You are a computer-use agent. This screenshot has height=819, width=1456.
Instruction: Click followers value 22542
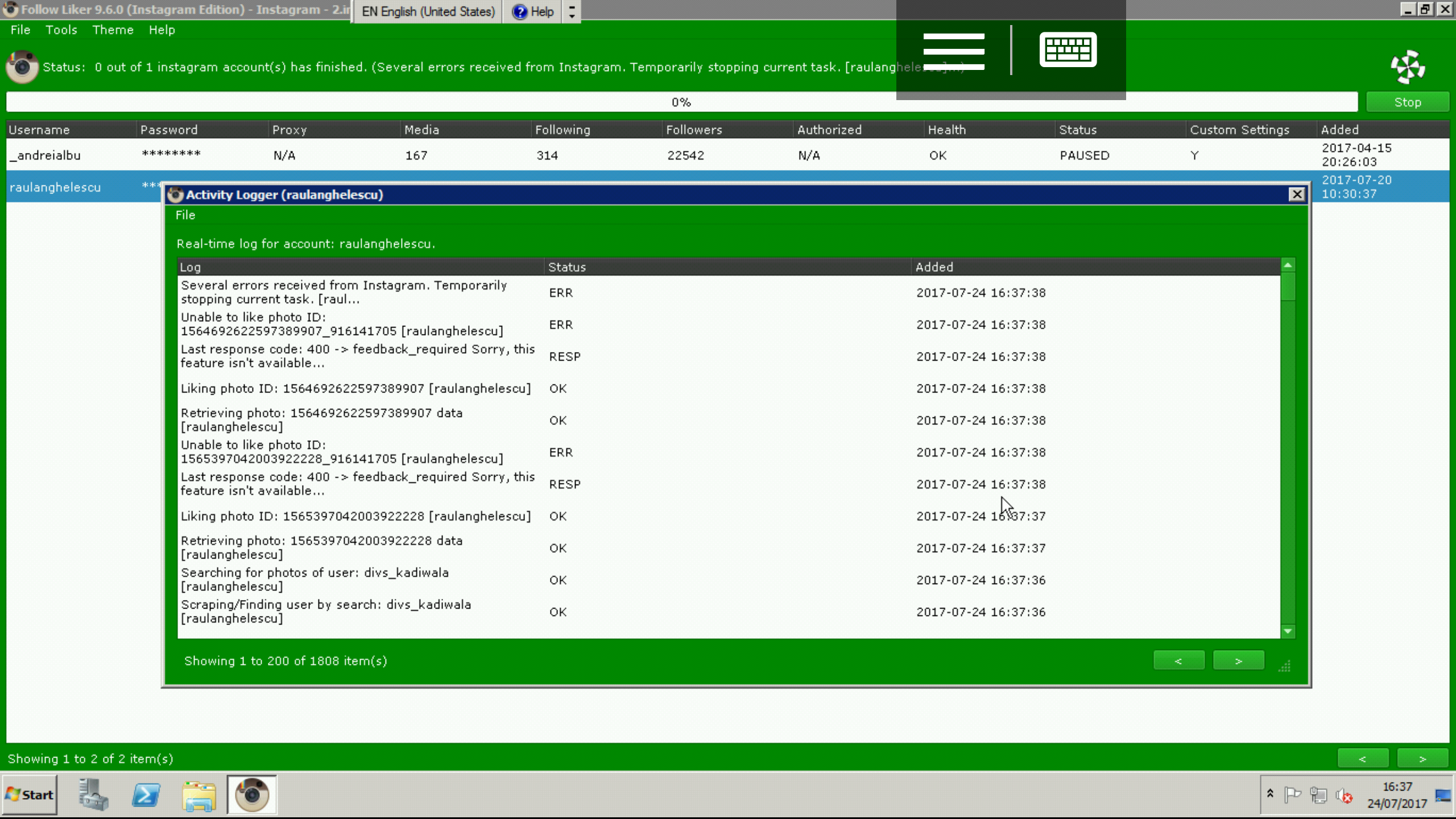click(x=685, y=155)
